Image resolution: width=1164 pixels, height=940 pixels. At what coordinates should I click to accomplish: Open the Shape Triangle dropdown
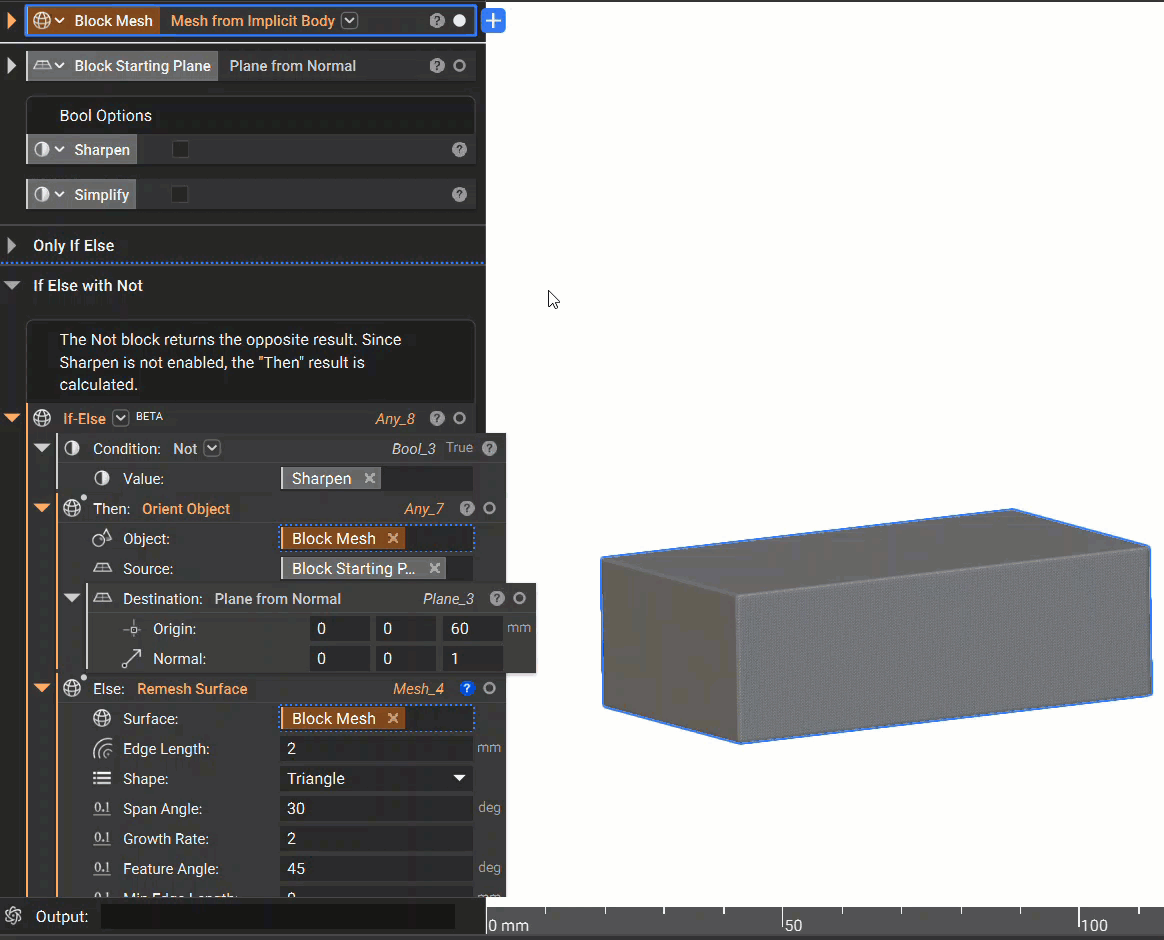376,778
